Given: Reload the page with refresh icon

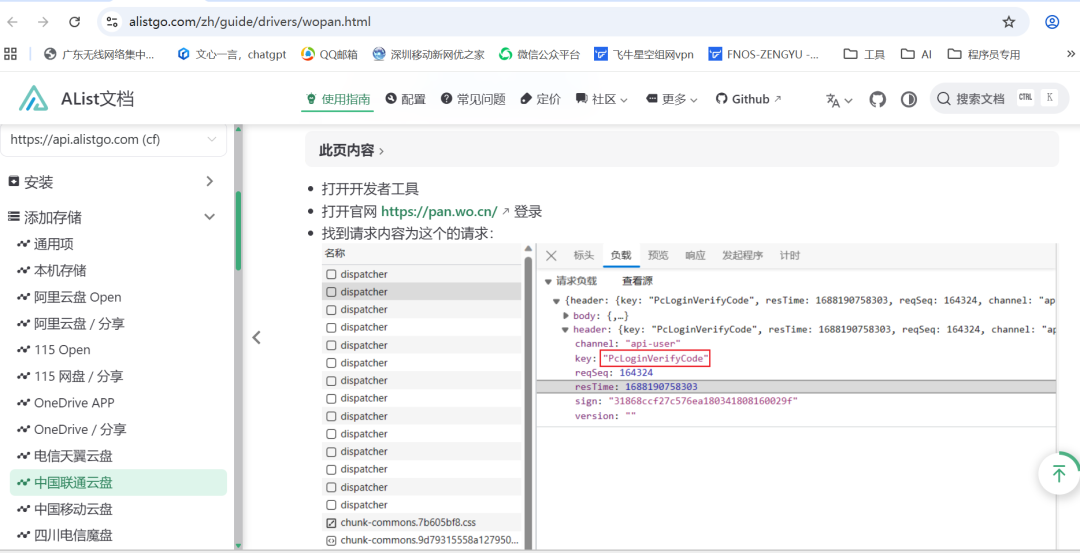Looking at the screenshot, I should 75,22.
